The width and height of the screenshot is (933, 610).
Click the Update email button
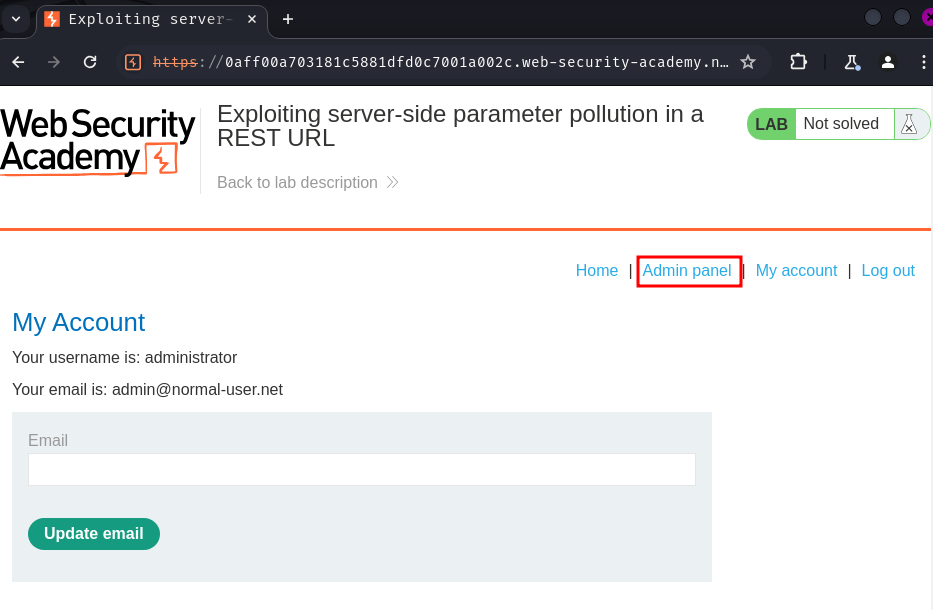(94, 534)
